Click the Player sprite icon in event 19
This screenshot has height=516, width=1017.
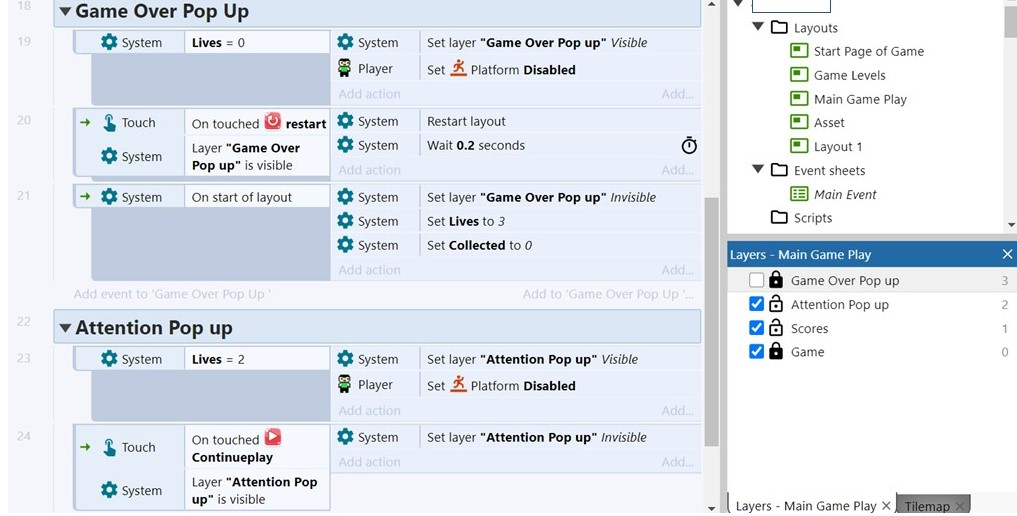point(344,68)
